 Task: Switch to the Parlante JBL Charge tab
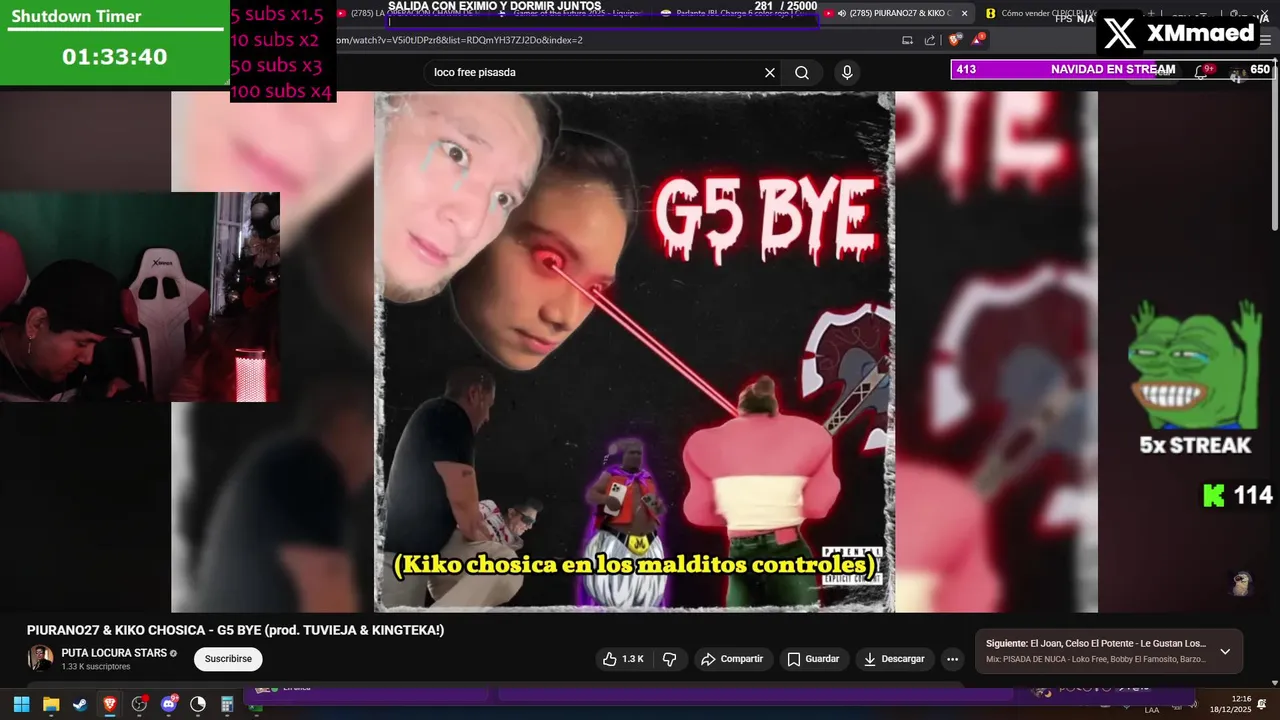[x=735, y=13]
